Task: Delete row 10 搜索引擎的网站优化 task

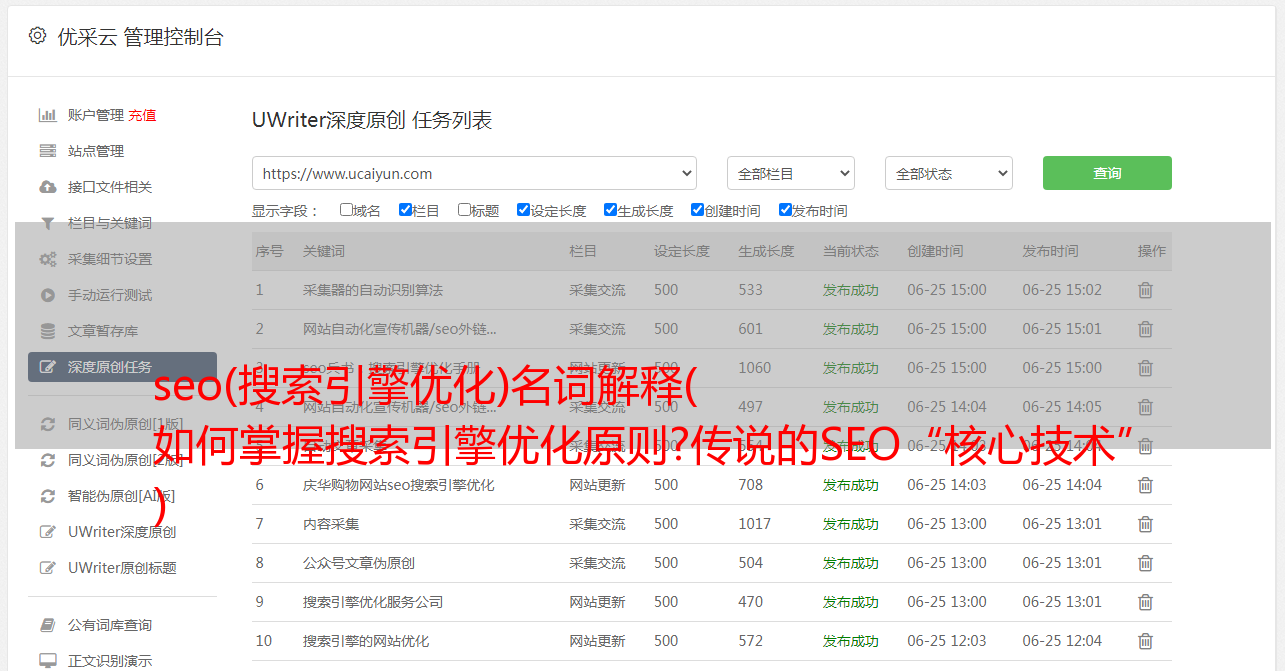Action: (x=1146, y=641)
